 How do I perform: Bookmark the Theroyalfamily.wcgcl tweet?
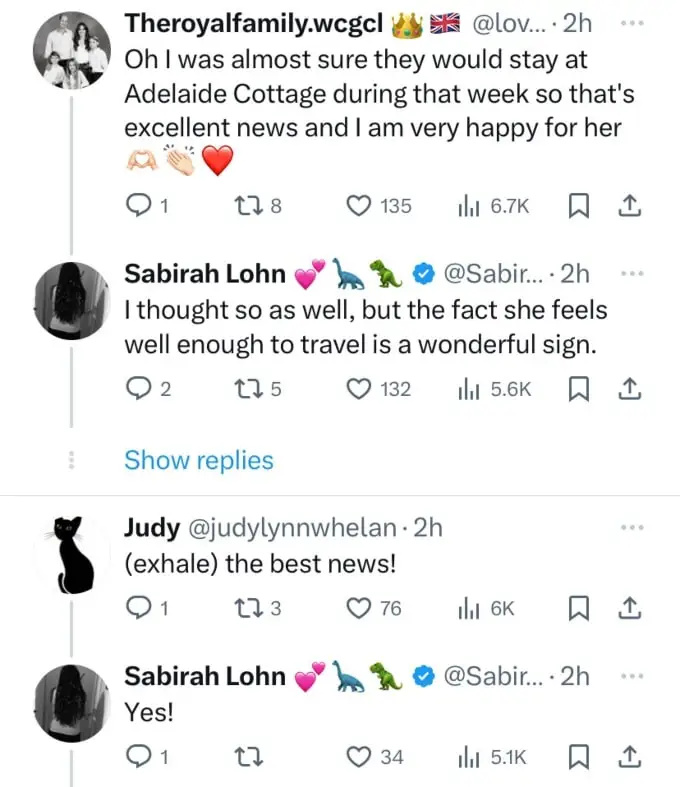pyautogui.click(x=578, y=206)
